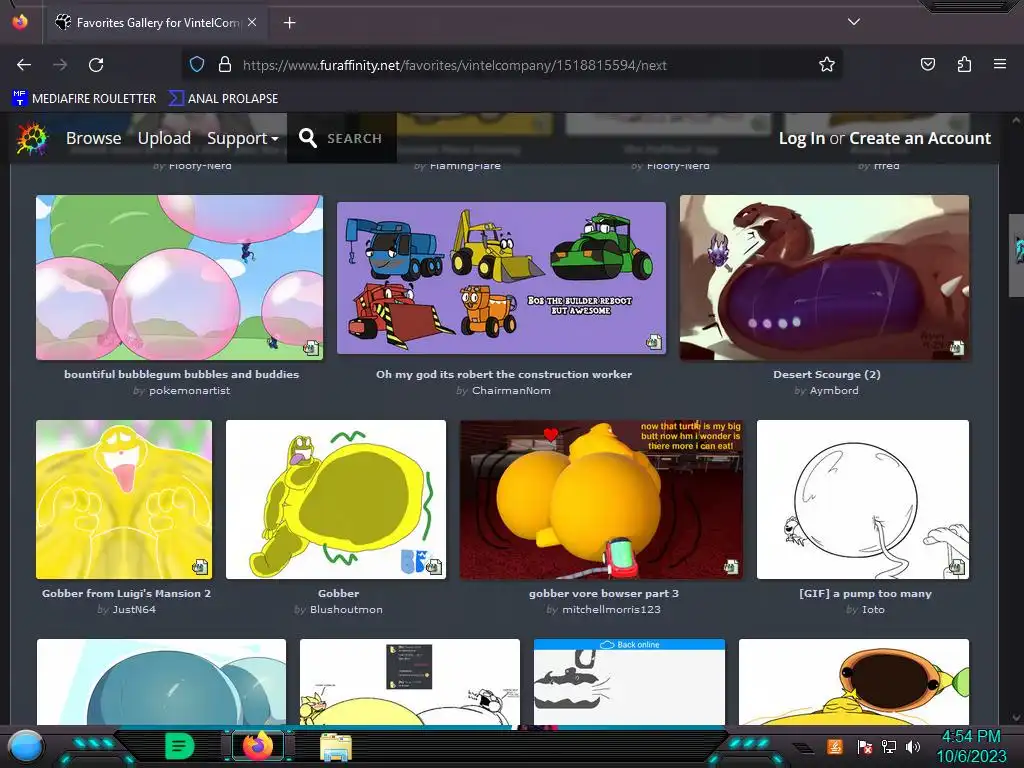
Task: Click the scrollbar down arrow
Action: click(1016, 717)
